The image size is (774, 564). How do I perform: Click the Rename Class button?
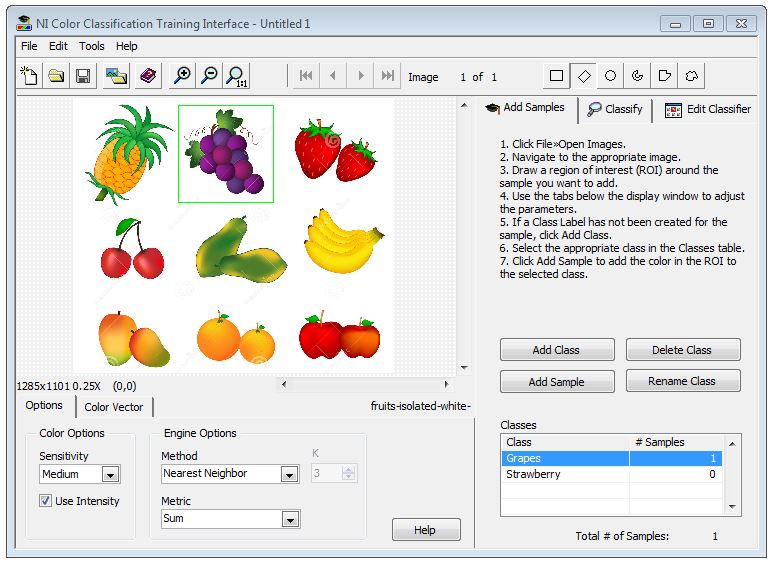click(x=682, y=381)
